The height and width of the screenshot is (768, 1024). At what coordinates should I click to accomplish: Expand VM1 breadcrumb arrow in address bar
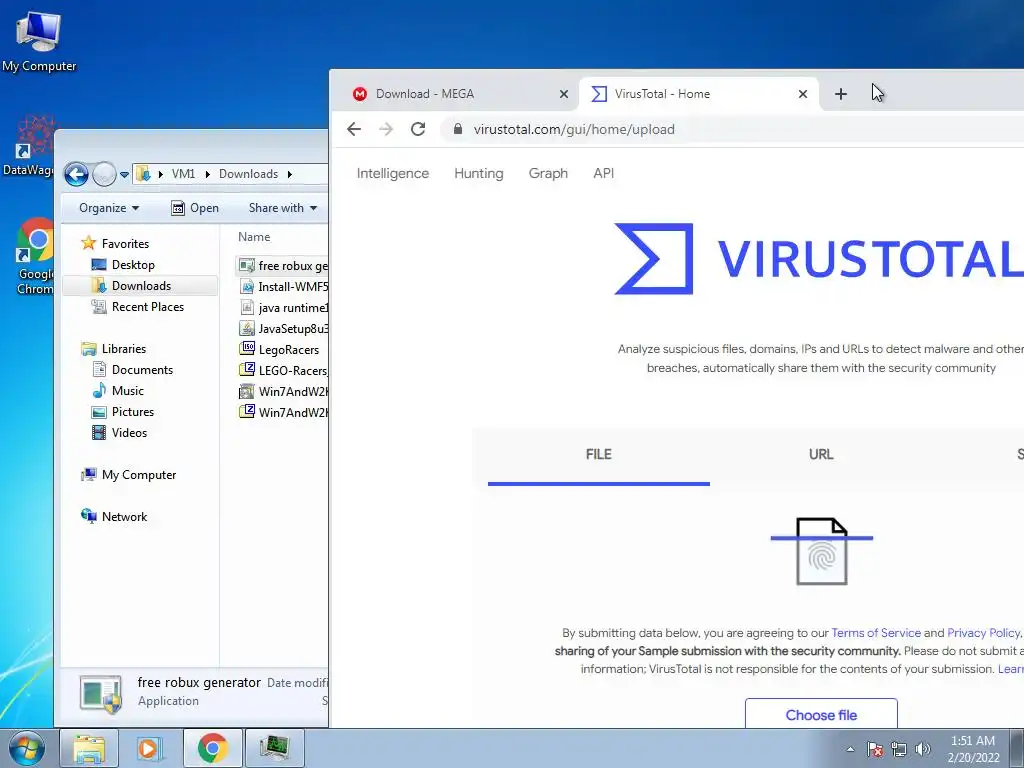coord(207,174)
